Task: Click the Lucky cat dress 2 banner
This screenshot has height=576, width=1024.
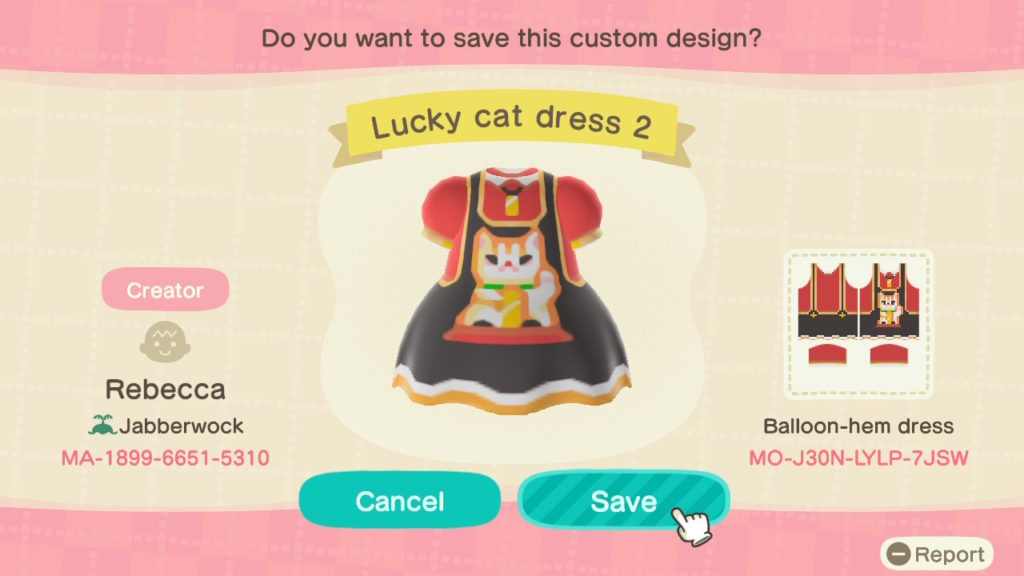Action: (x=511, y=124)
